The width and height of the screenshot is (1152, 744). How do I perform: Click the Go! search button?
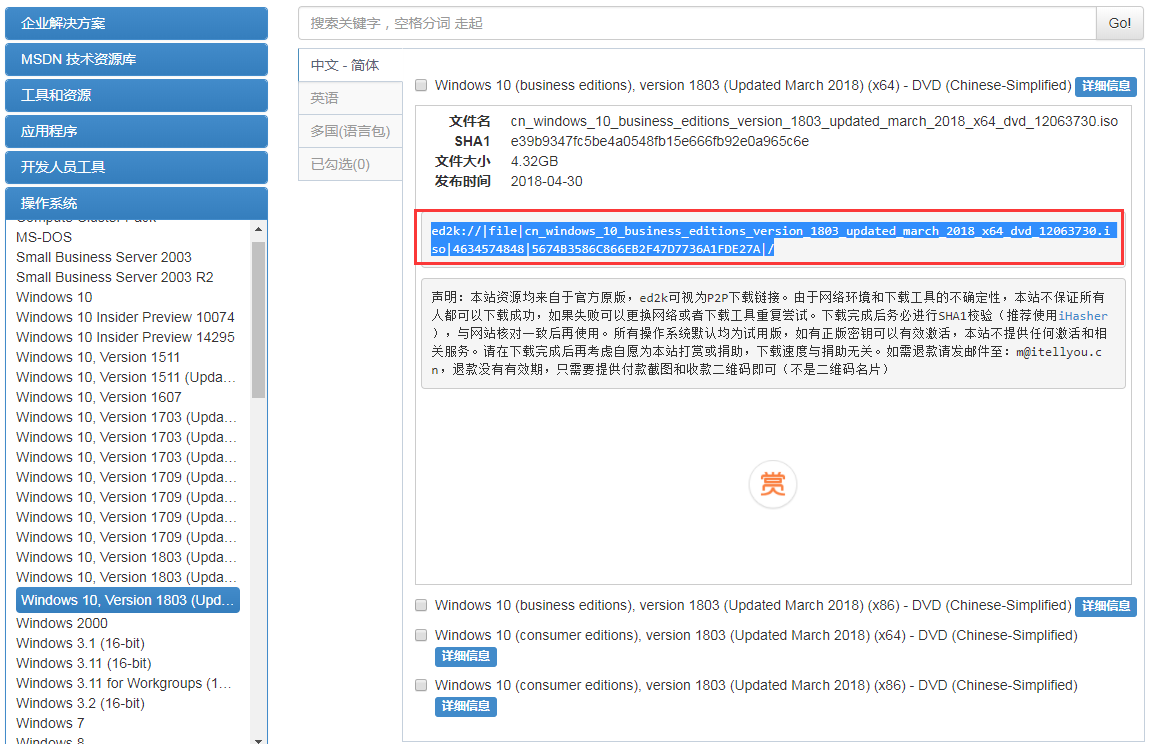1119,23
